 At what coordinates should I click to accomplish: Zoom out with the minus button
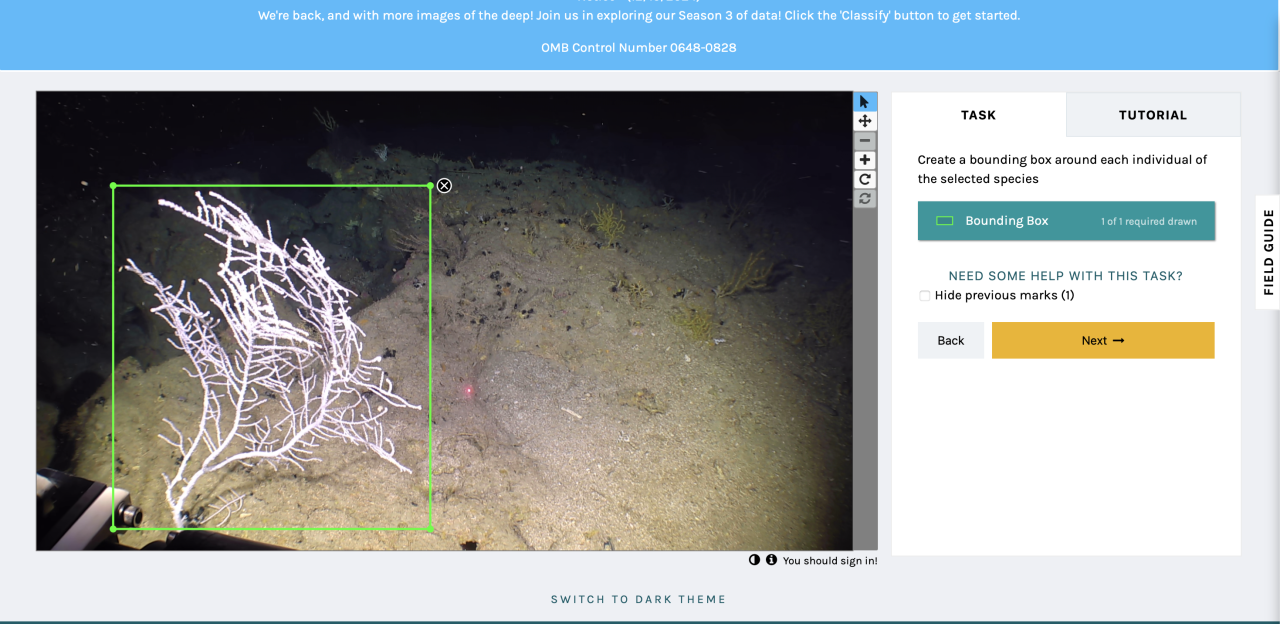pyautogui.click(x=865, y=141)
